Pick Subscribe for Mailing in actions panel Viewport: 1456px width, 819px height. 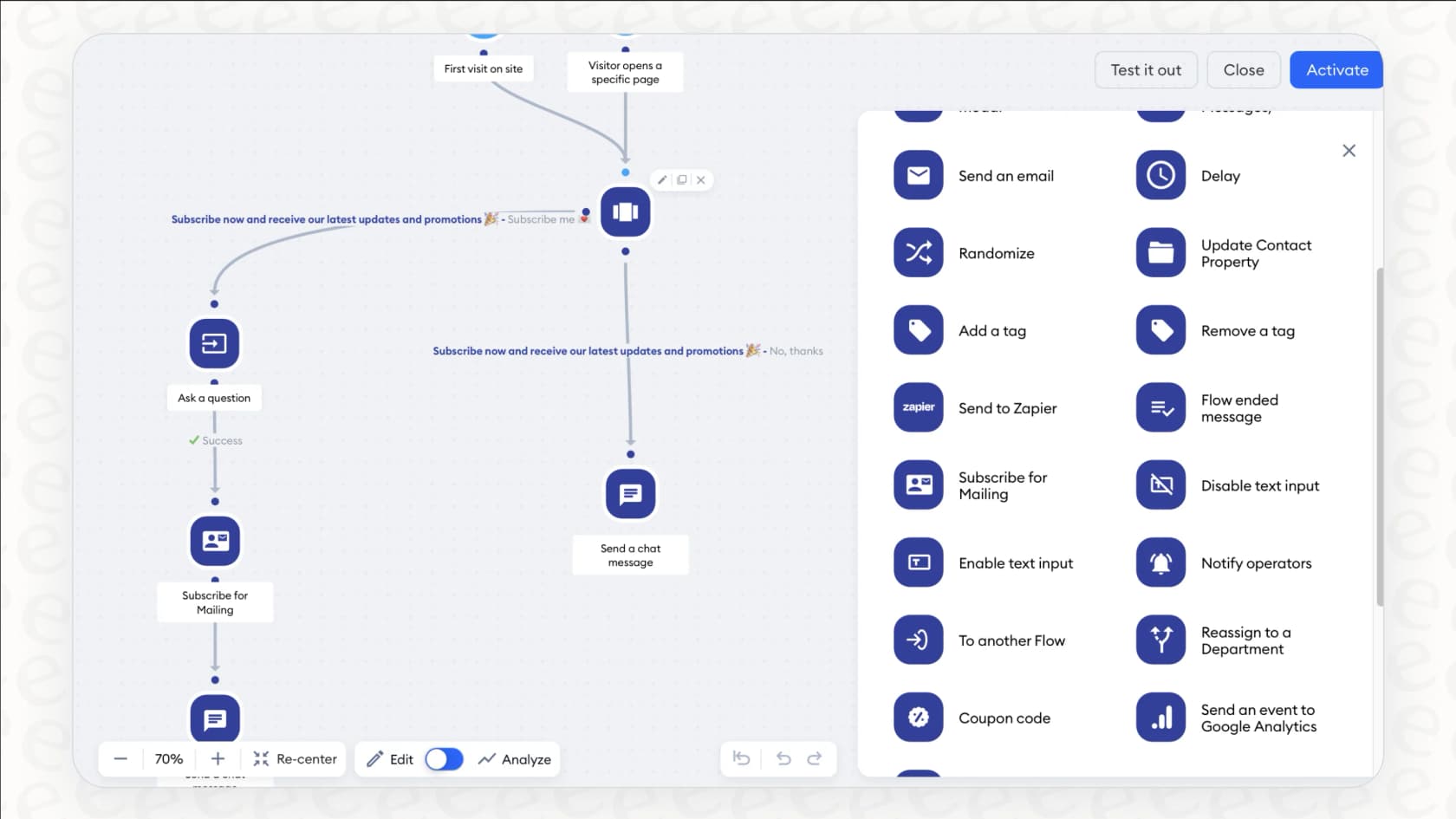tap(918, 484)
